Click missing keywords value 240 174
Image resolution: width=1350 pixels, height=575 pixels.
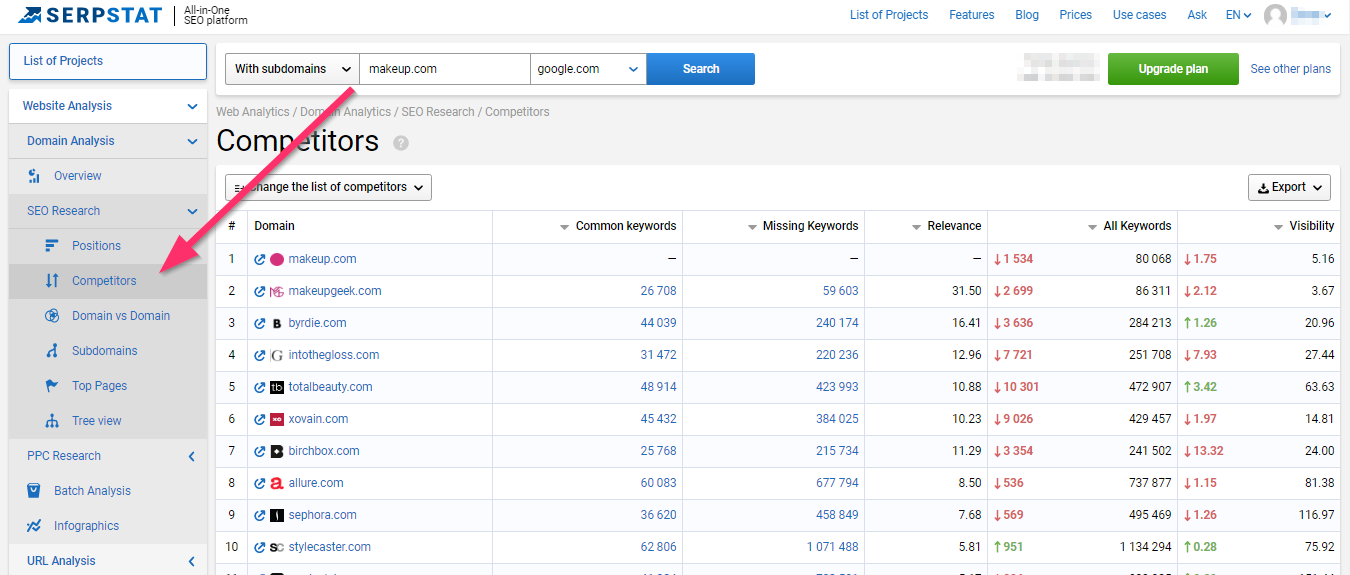click(x=837, y=323)
